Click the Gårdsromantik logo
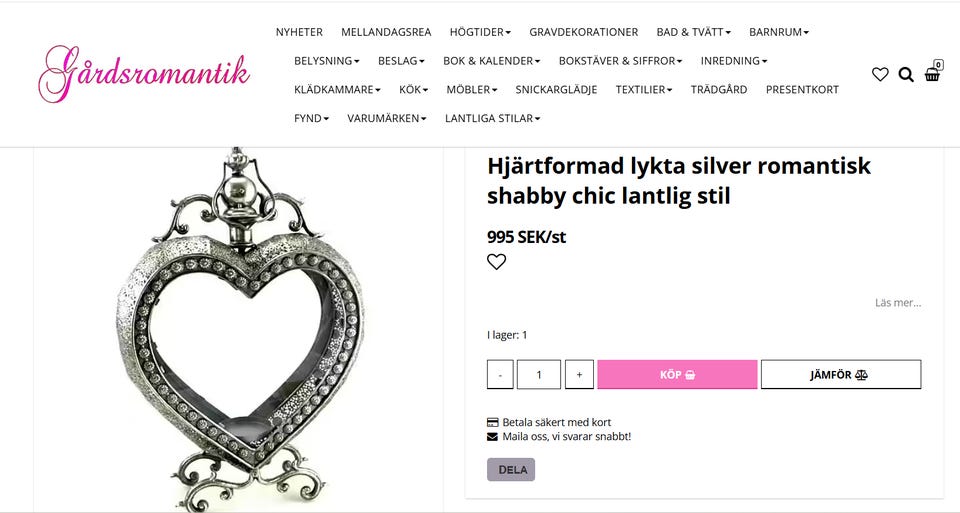This screenshot has width=960, height=513. coord(144,73)
